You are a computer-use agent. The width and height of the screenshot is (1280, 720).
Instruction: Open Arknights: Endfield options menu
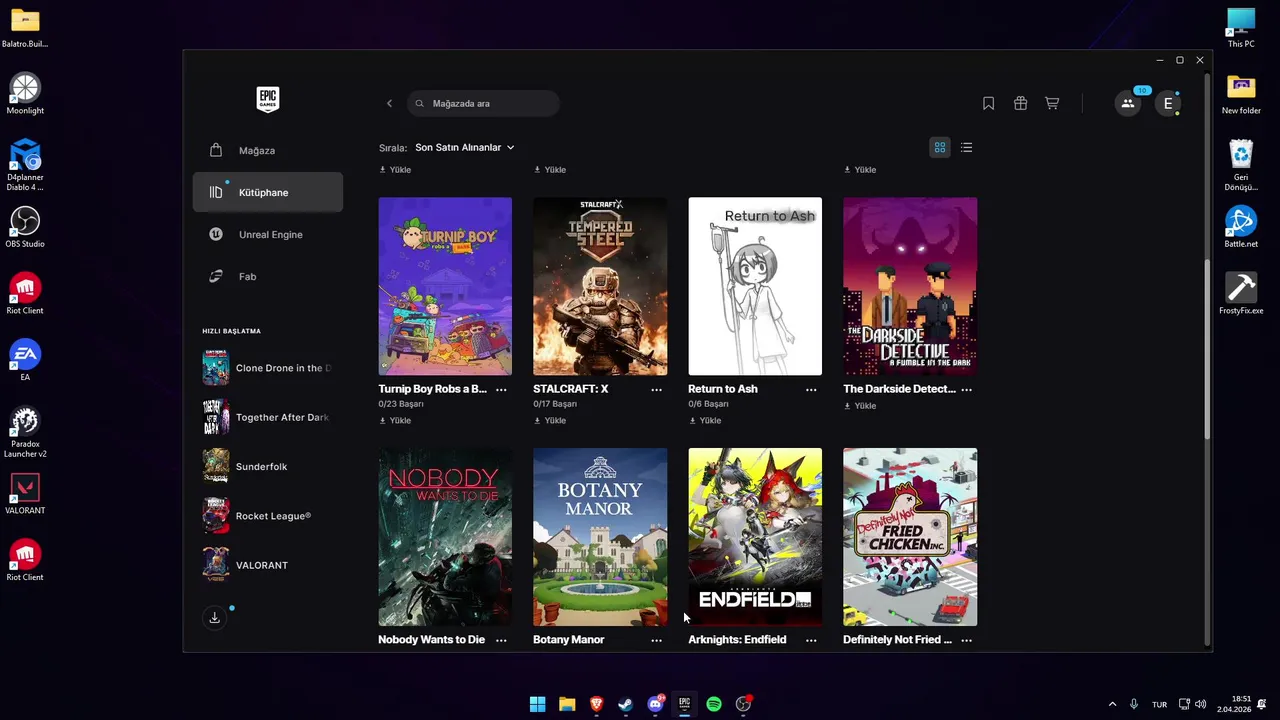click(811, 640)
